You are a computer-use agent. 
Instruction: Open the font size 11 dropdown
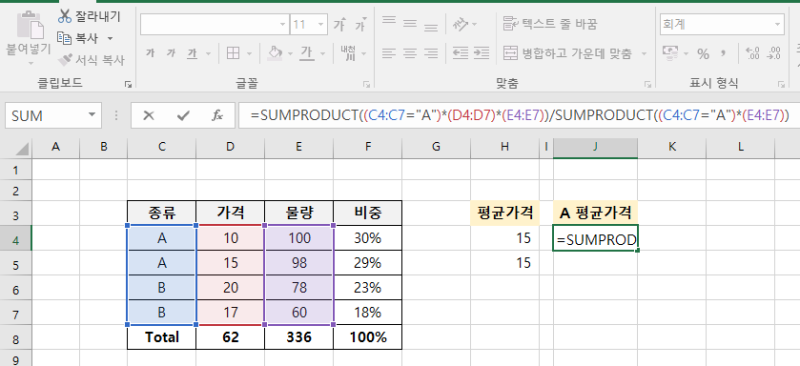321,24
